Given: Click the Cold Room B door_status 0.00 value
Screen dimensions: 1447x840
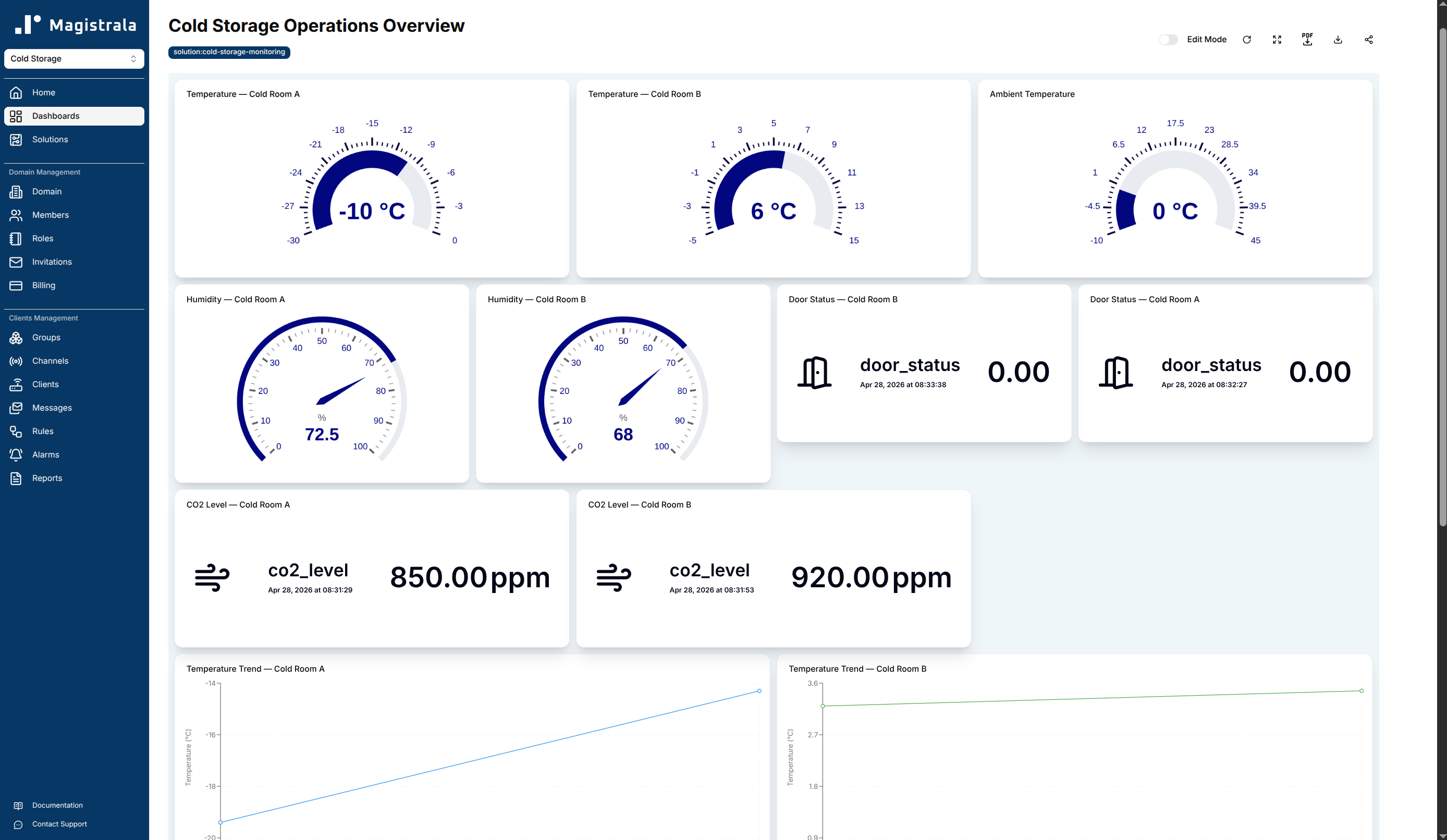Looking at the screenshot, I should (1019, 372).
